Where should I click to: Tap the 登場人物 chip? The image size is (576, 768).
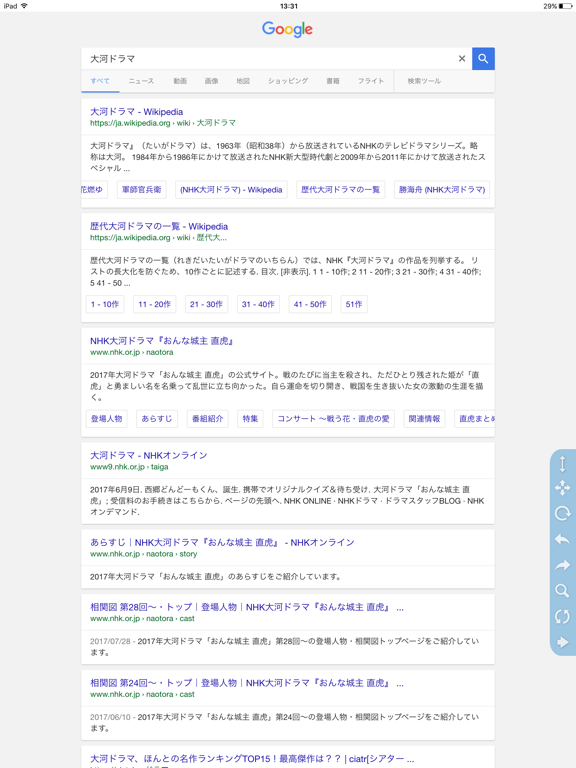pos(106,419)
